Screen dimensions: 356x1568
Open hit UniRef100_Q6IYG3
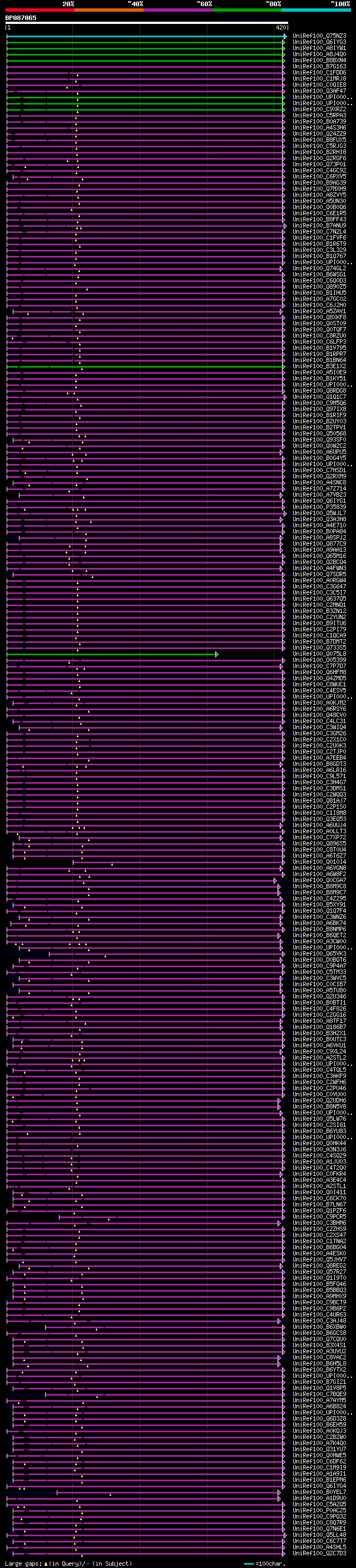tap(319, 42)
